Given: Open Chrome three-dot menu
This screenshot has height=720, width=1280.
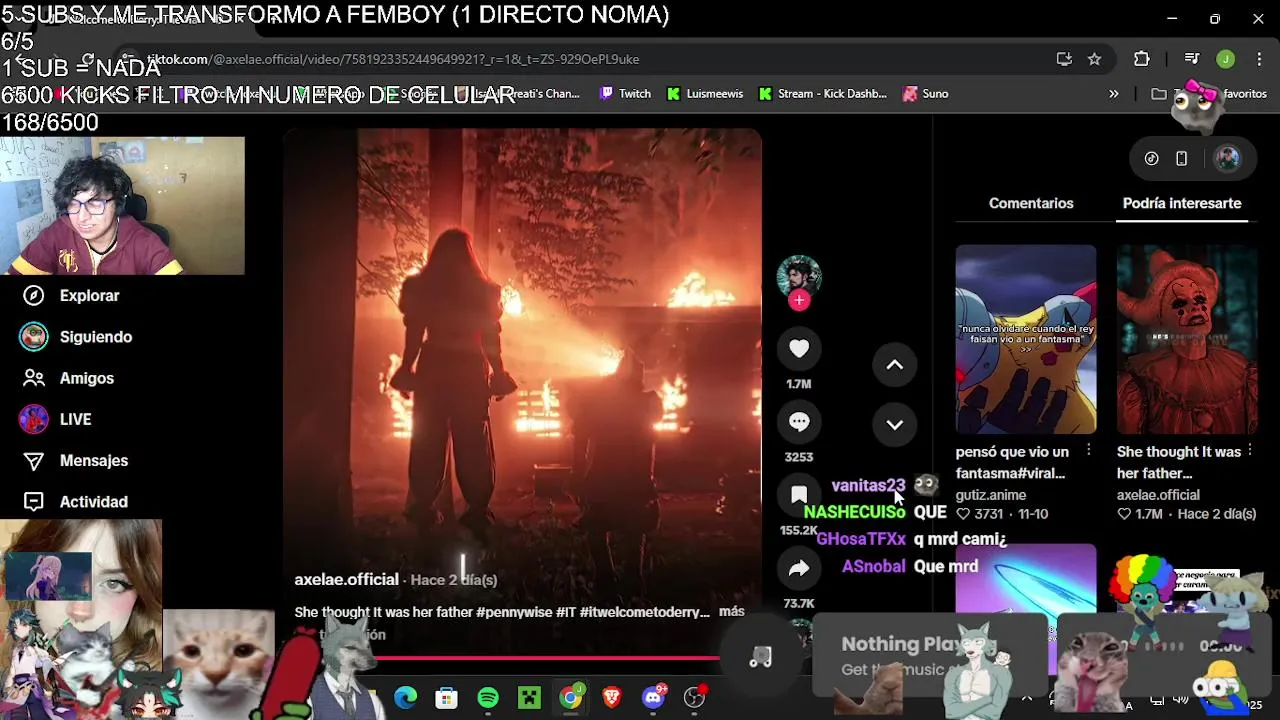Looking at the screenshot, I should tap(1258, 59).
